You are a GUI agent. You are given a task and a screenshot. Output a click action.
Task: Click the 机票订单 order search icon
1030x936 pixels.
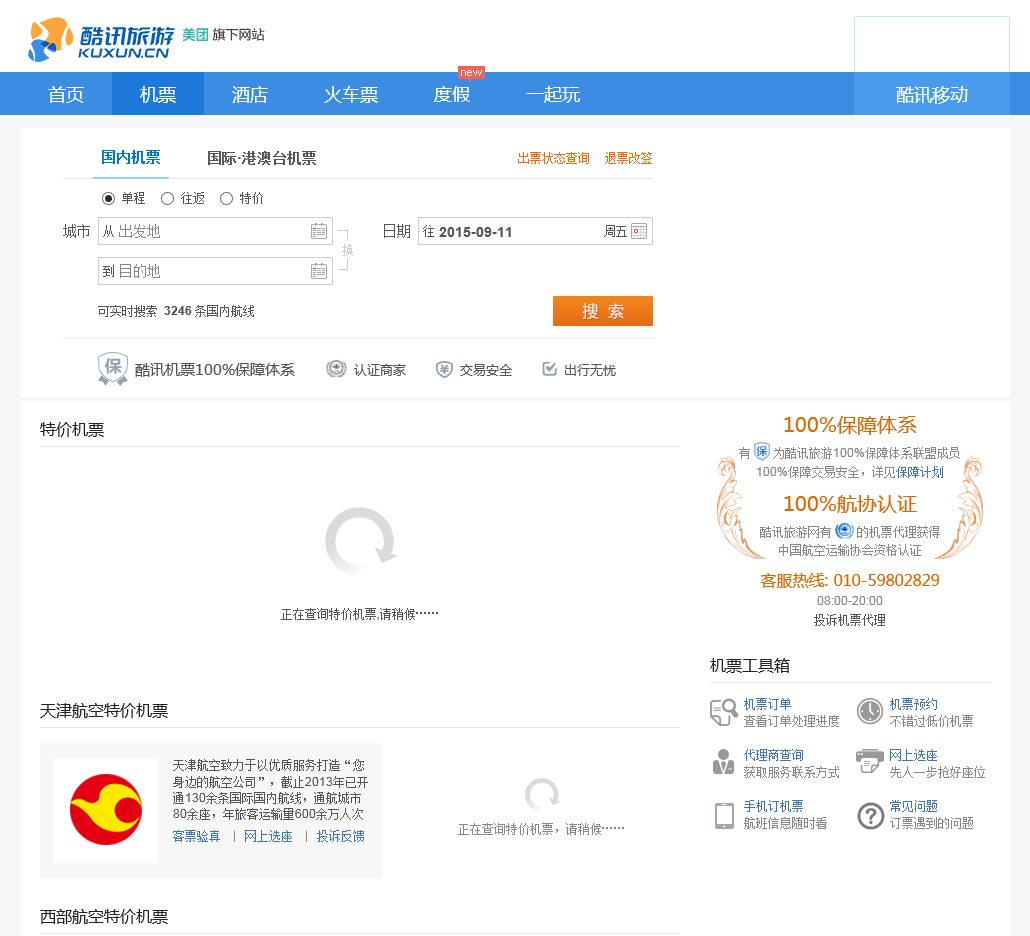pos(724,712)
